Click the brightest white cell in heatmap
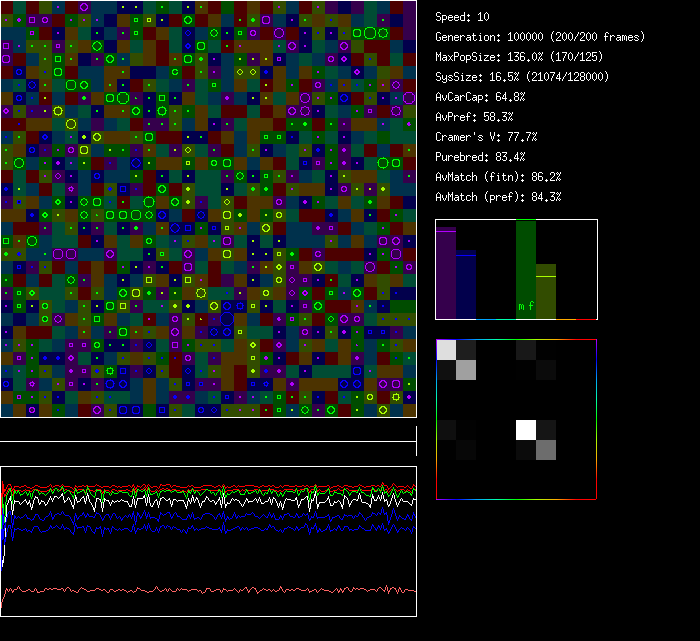The height and width of the screenshot is (641, 700). [x=526, y=430]
